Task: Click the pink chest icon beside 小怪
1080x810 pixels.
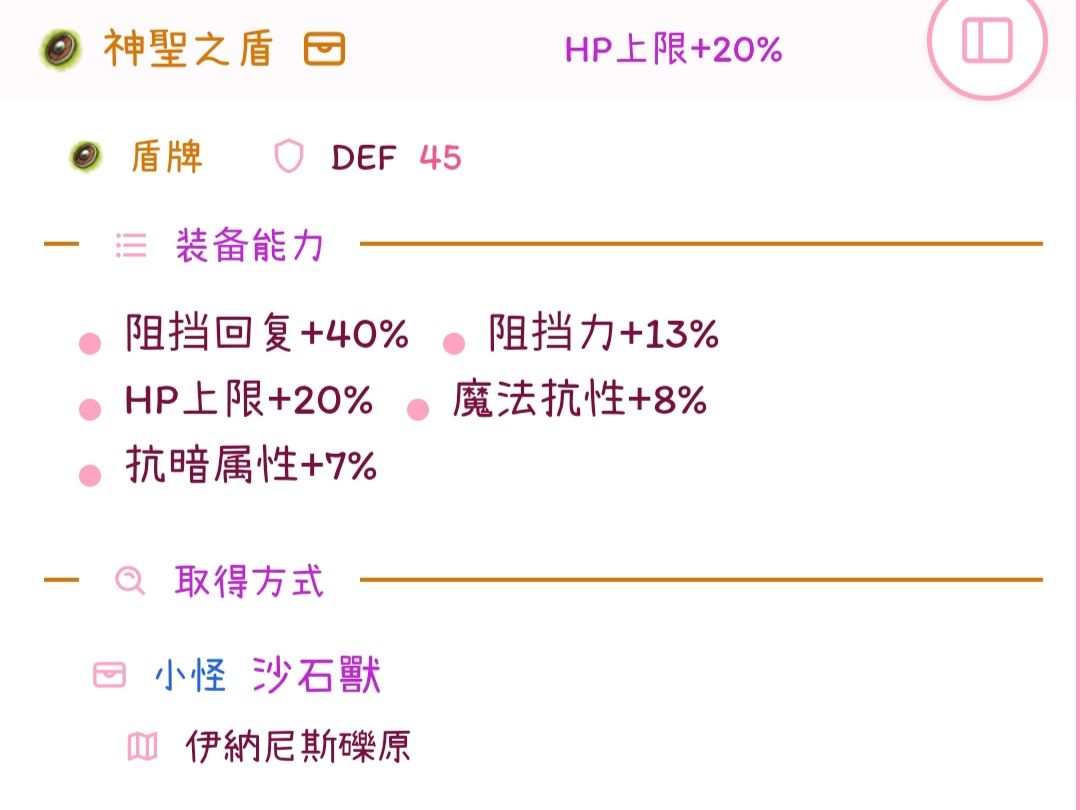Action: [109, 676]
